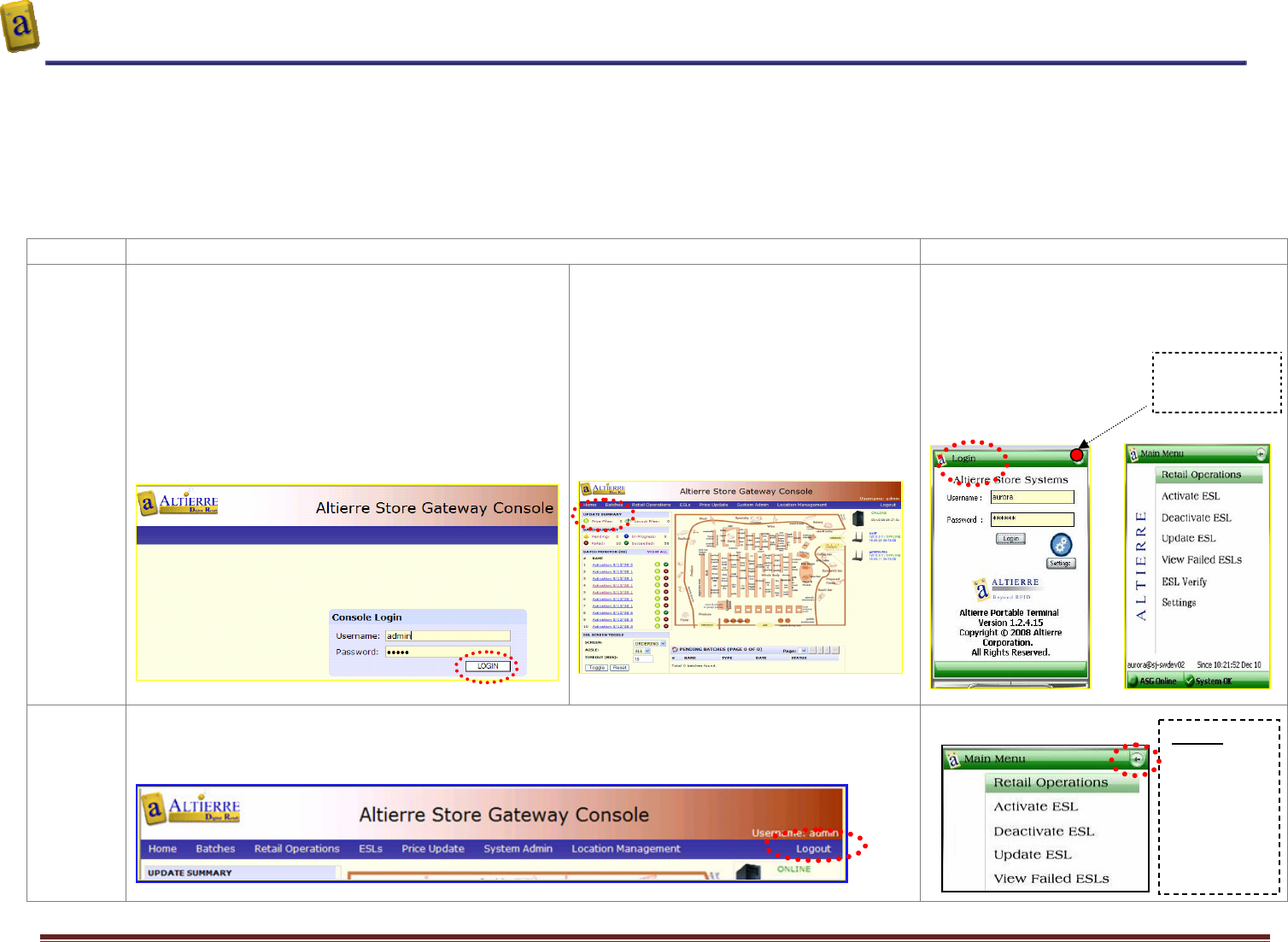Choose Settings in the Main Menu list

[1179, 603]
